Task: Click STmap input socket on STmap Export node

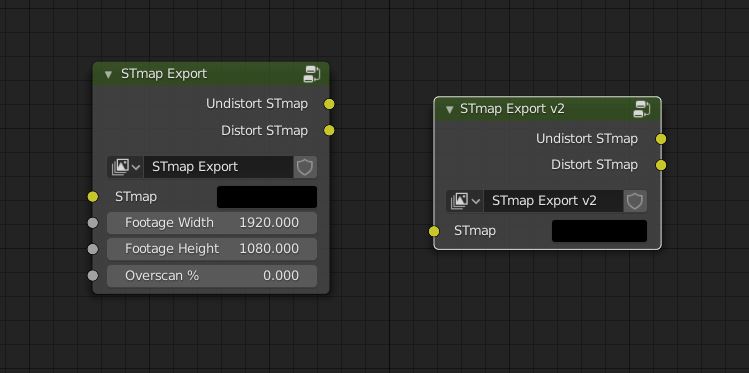Action: click(93, 197)
